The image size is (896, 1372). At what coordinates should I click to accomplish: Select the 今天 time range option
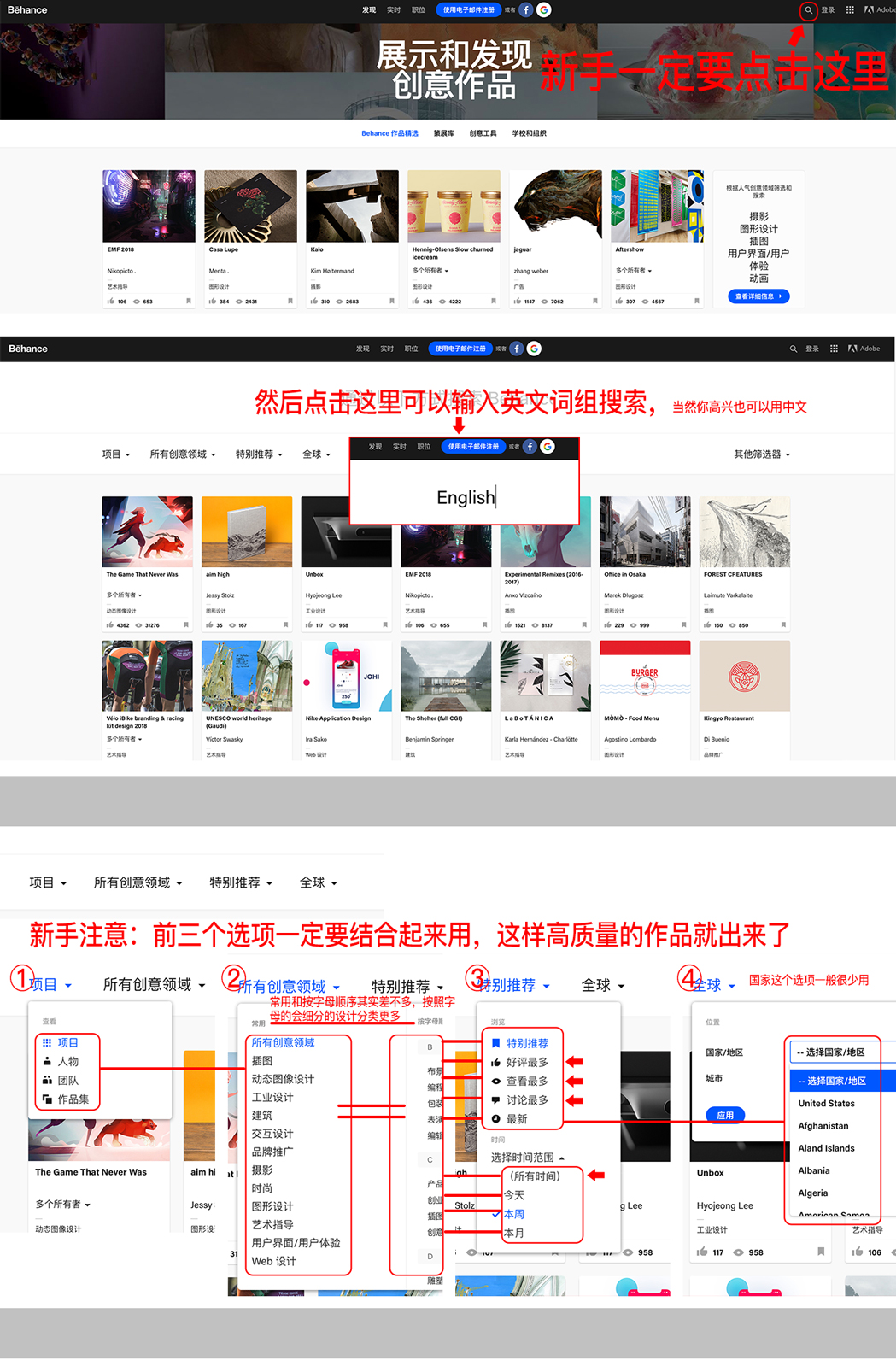click(x=513, y=1195)
